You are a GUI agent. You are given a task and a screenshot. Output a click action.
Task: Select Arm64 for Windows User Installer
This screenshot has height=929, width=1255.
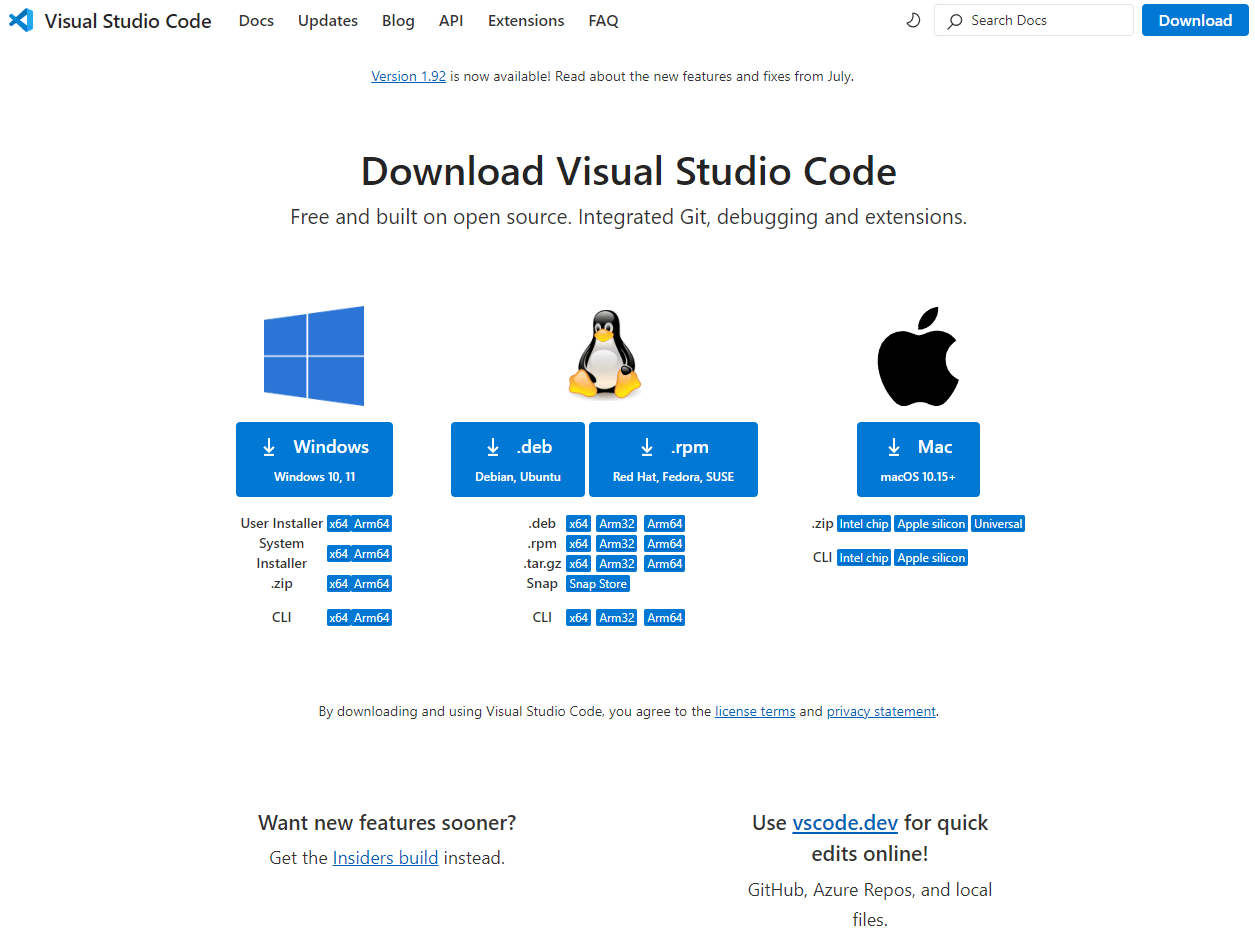click(x=371, y=524)
